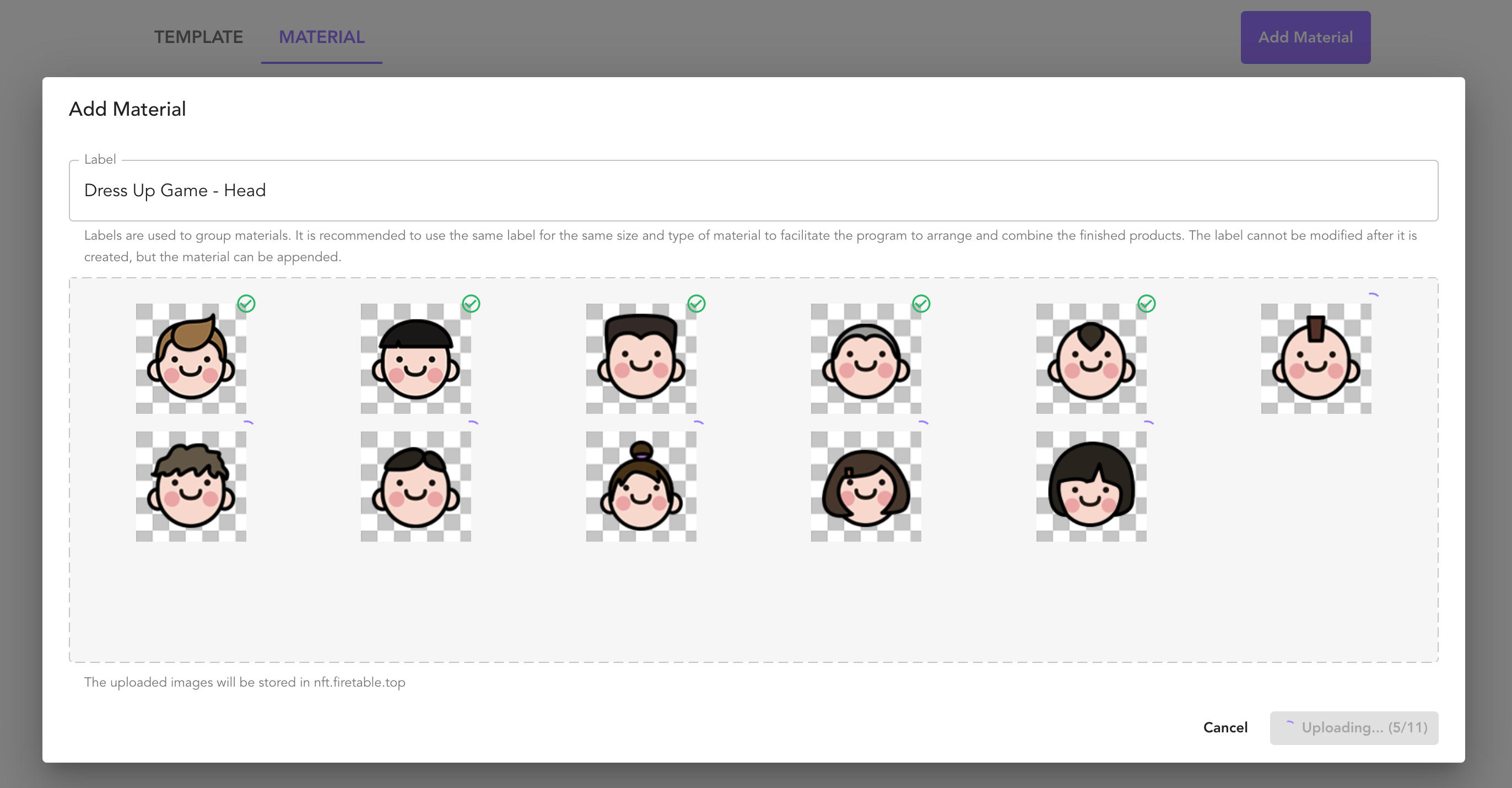Select the hair-bun girl head thumbnail
The image size is (1512, 788).
click(x=640, y=487)
